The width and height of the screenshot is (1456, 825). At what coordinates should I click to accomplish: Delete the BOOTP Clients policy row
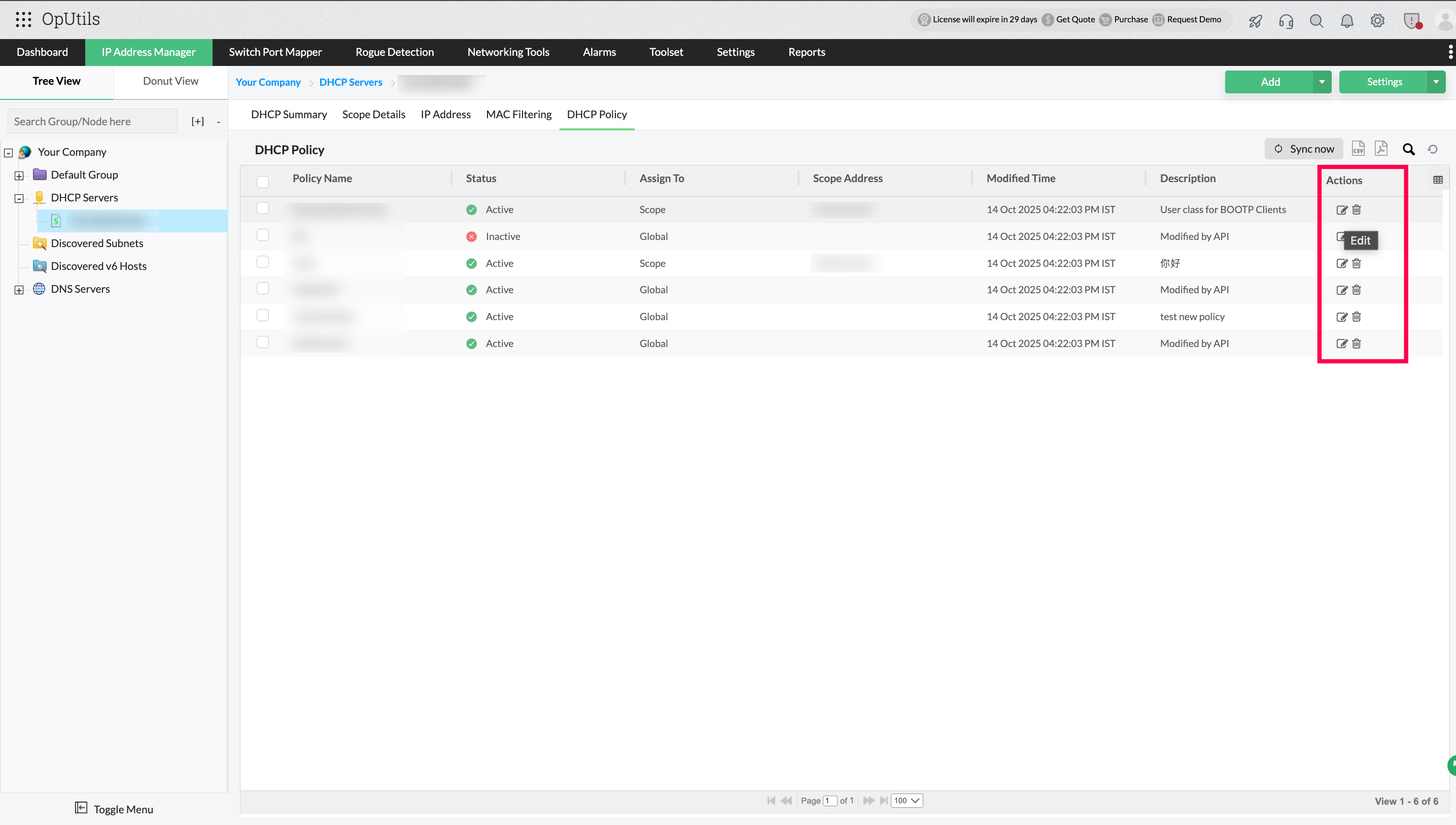(1356, 210)
